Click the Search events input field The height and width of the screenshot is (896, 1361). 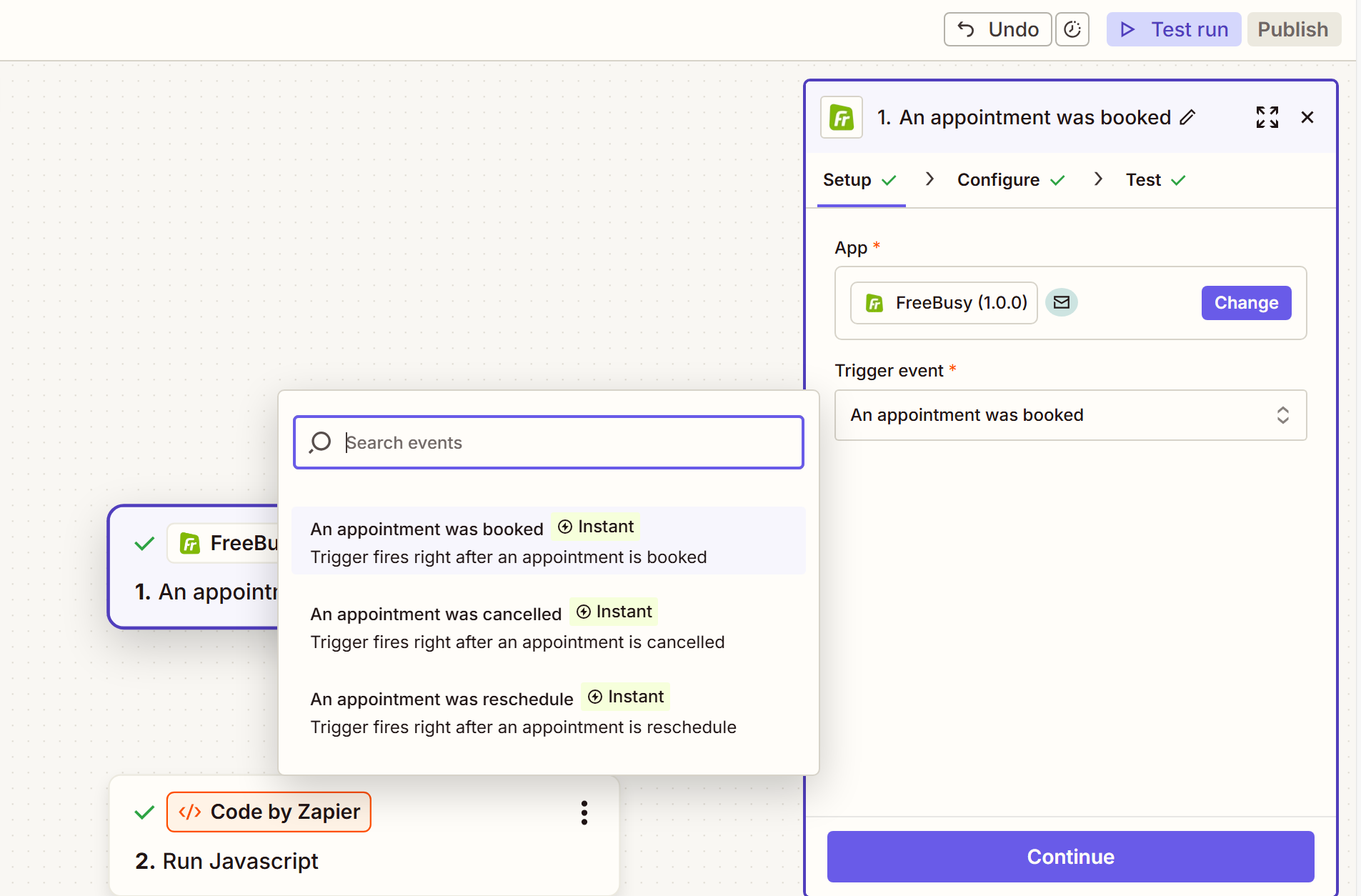[x=549, y=442]
